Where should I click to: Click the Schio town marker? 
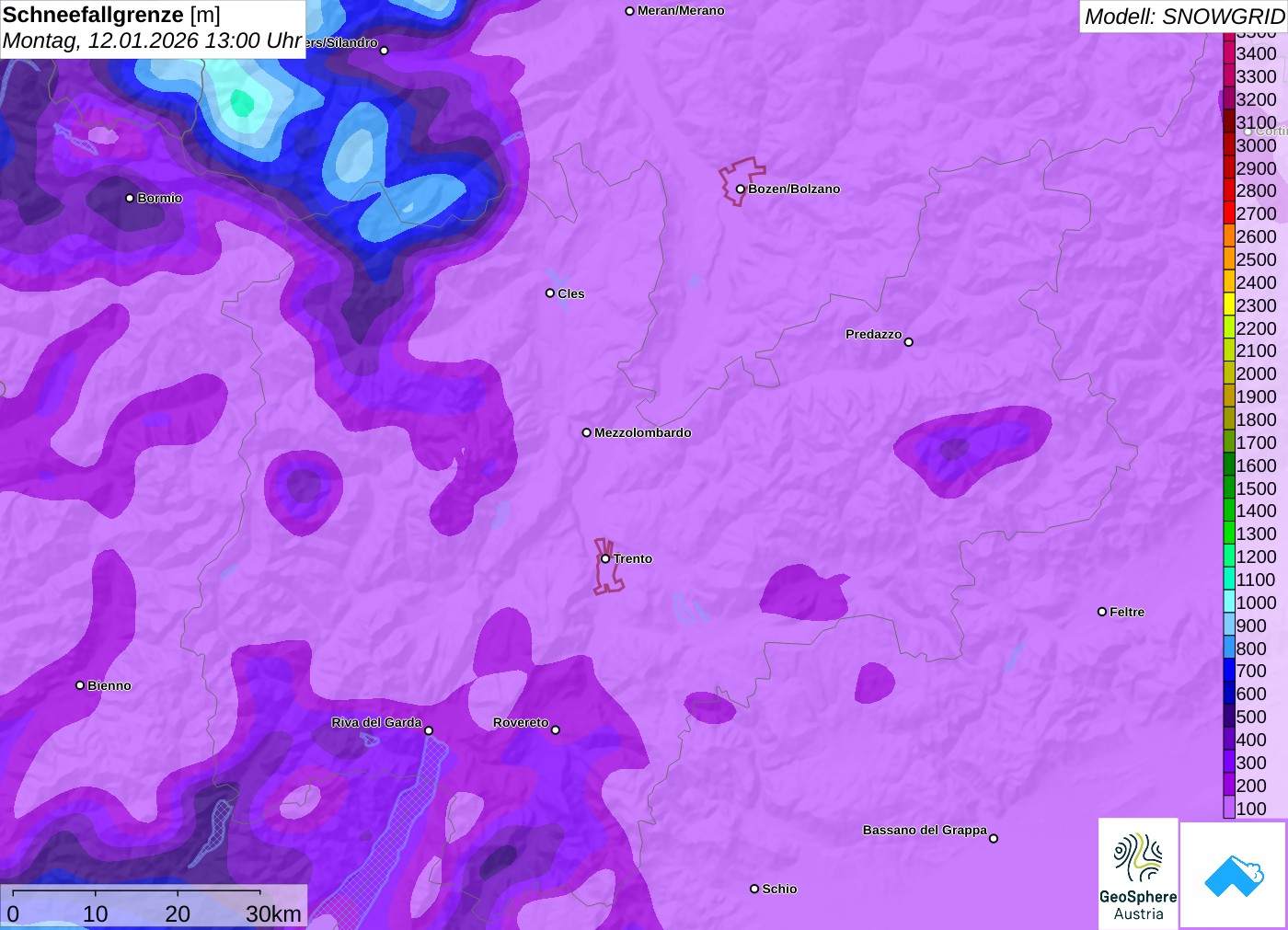coord(754,889)
